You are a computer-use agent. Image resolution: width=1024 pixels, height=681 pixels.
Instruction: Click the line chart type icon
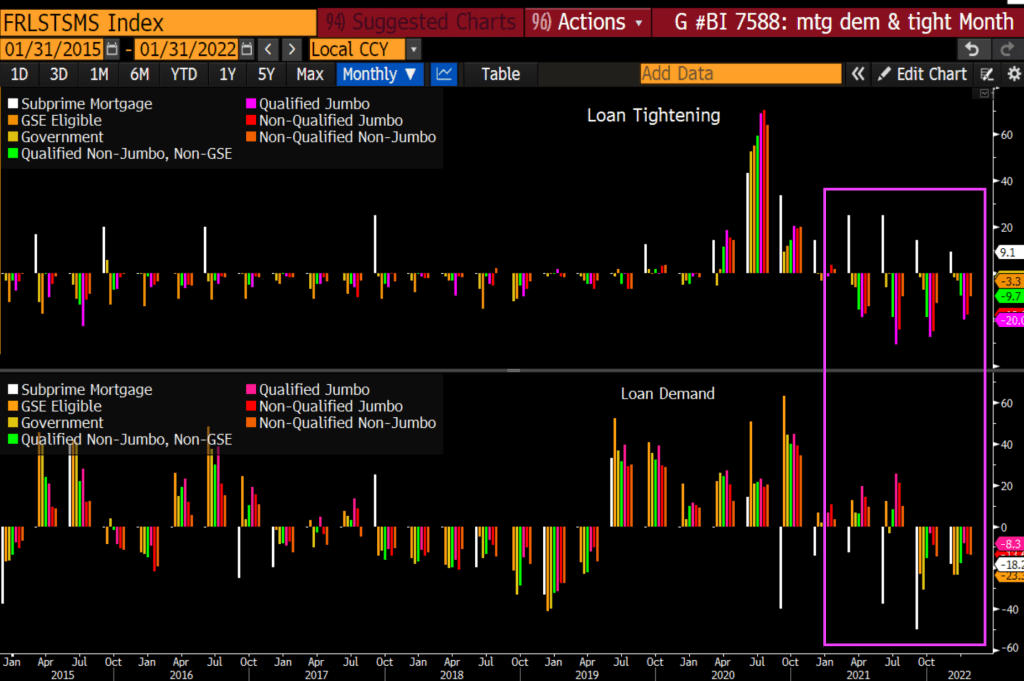click(445, 73)
